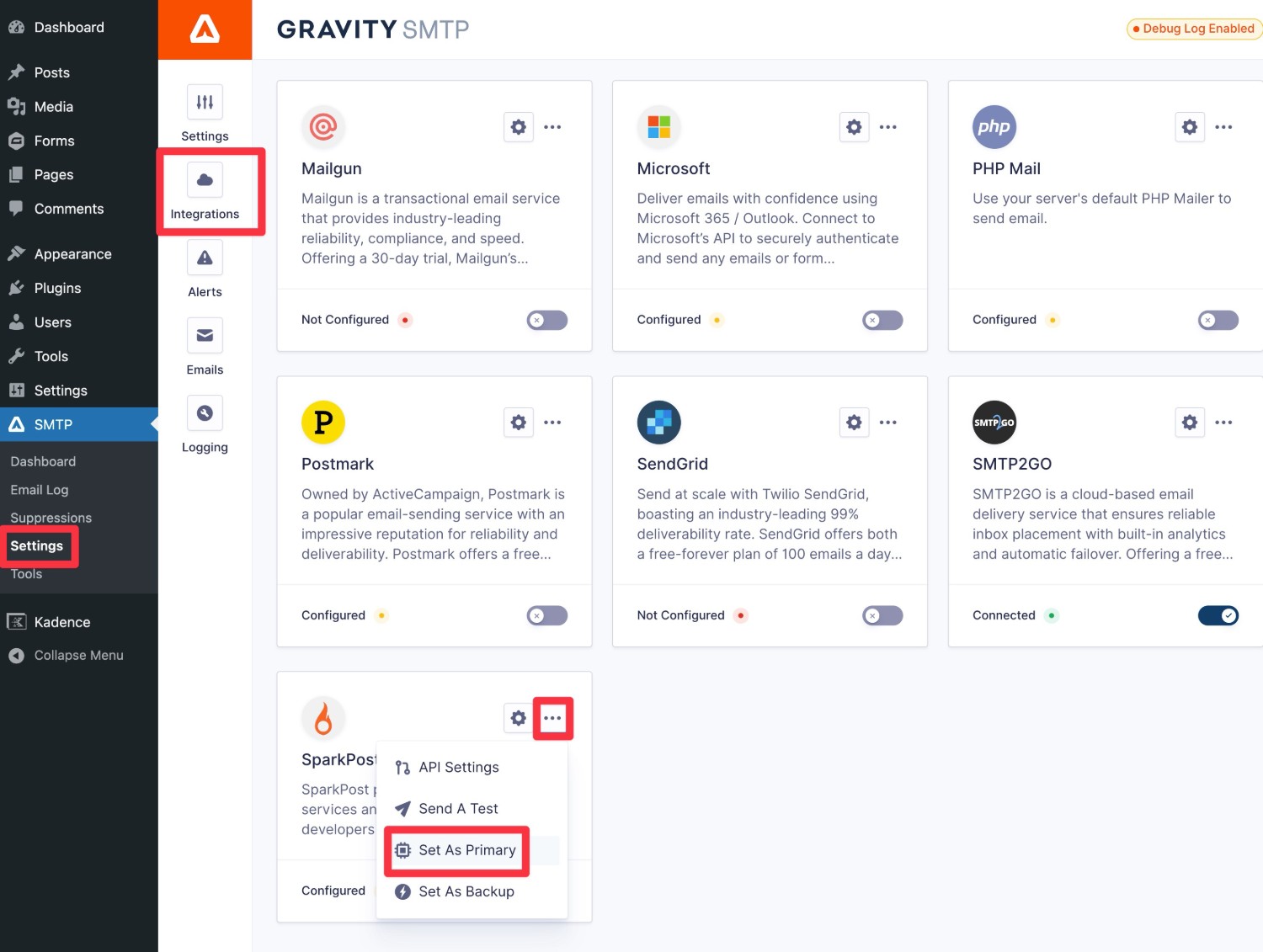Open PHP Mail gear settings icon

[1190, 127]
